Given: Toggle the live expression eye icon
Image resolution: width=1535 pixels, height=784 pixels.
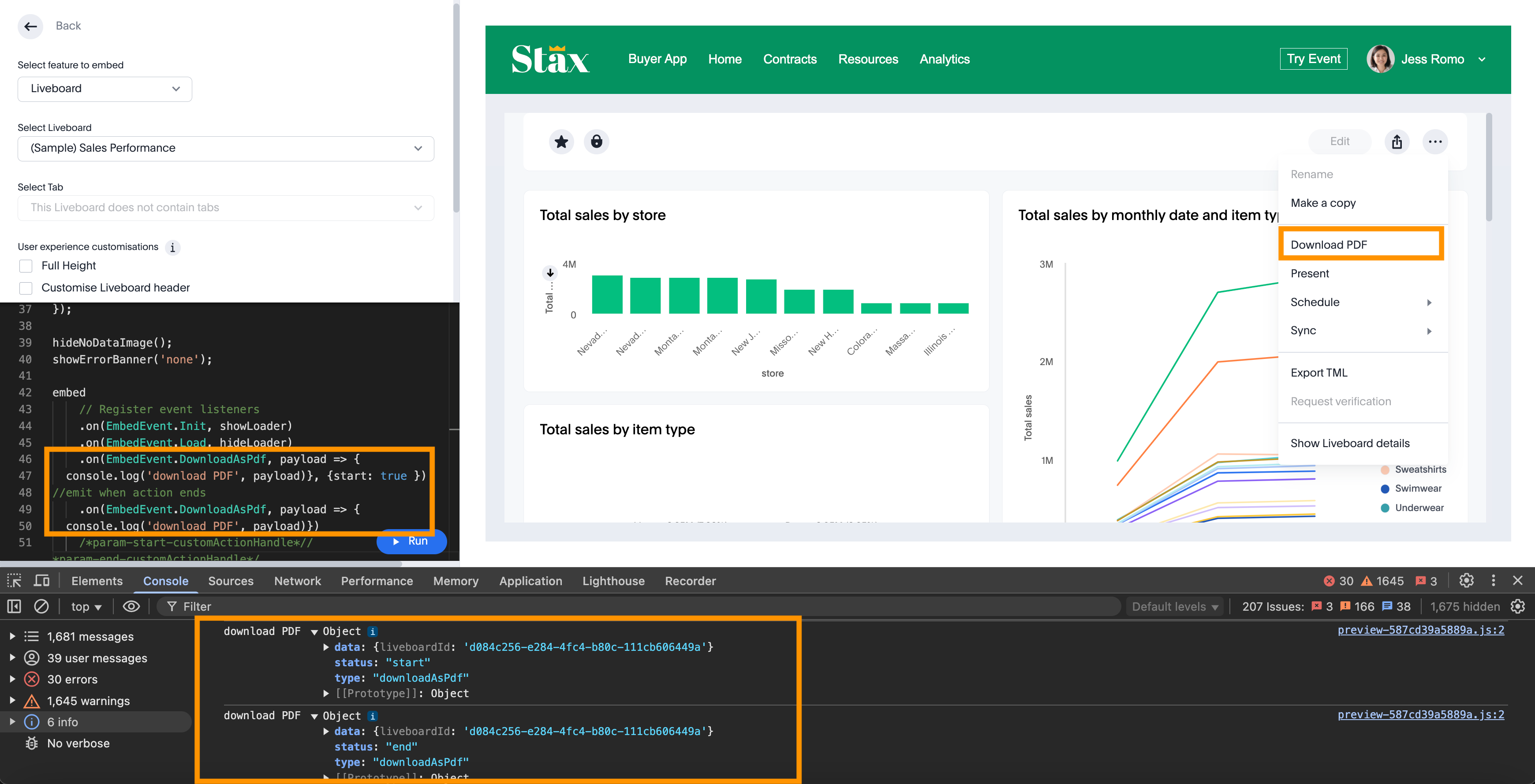Looking at the screenshot, I should click(131, 606).
